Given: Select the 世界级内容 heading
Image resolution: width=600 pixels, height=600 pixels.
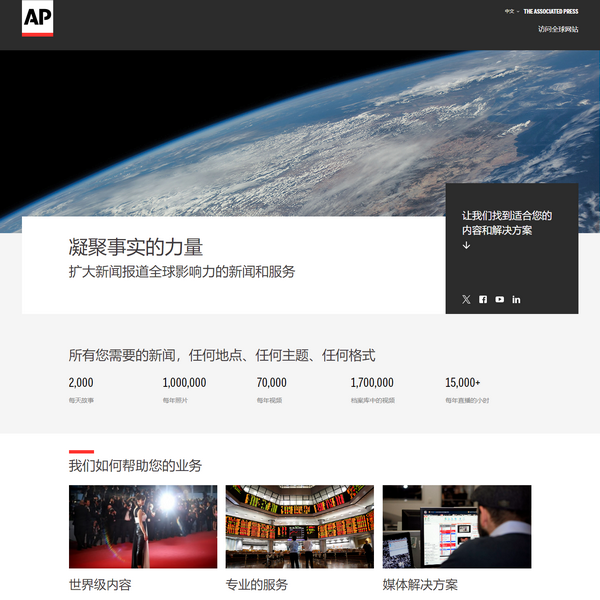Looking at the screenshot, I should point(100,585).
